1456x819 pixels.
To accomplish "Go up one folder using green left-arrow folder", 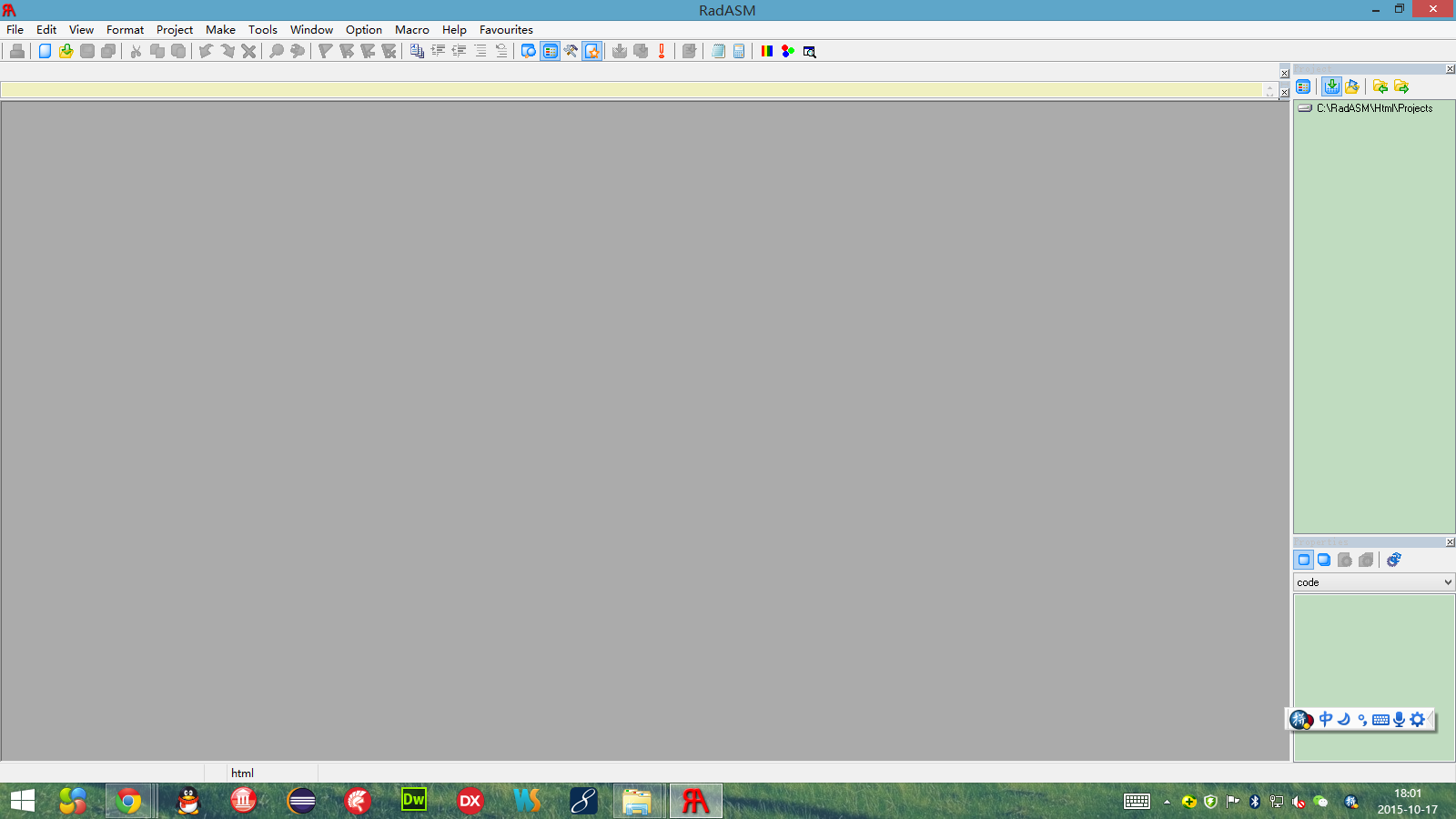I will [1380, 86].
